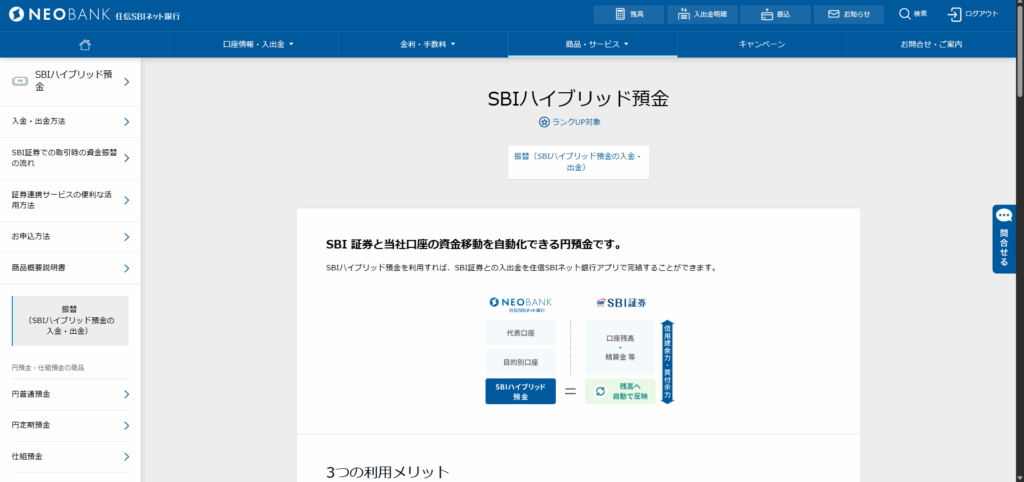
Task: Click the 入金・出金方法 sidebar item
Action: point(71,121)
